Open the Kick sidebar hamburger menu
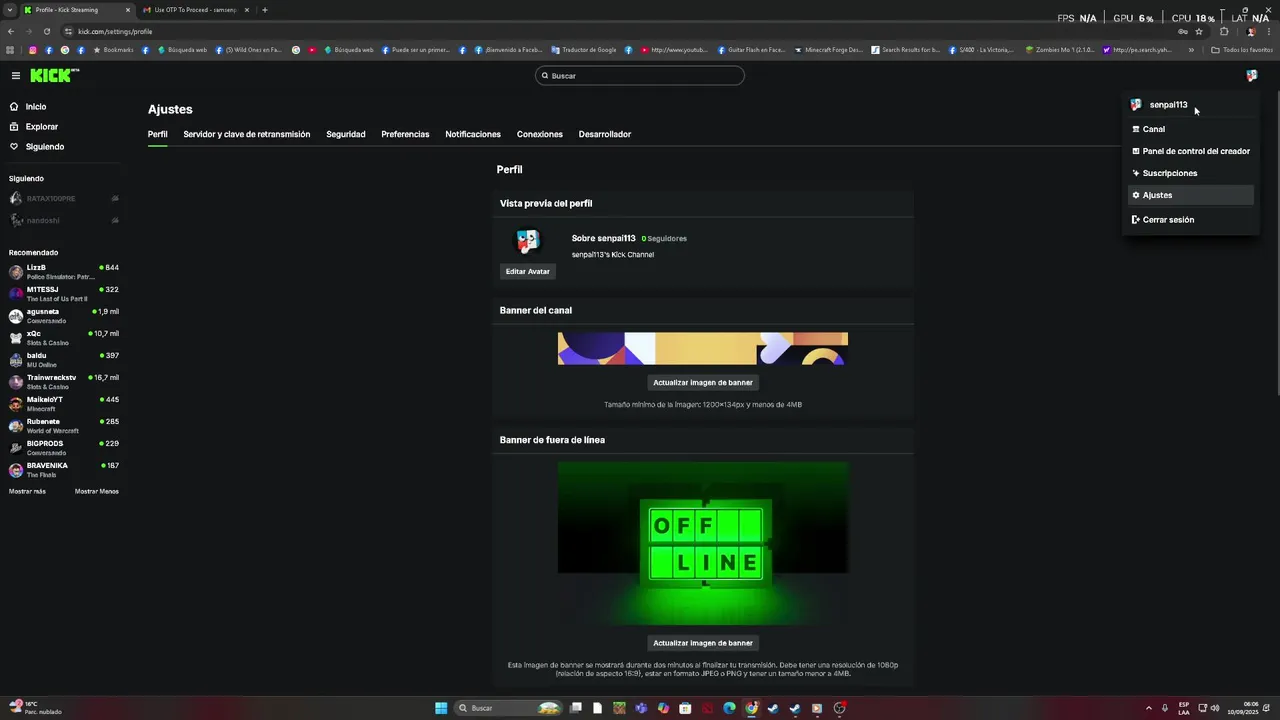 click(x=15, y=76)
